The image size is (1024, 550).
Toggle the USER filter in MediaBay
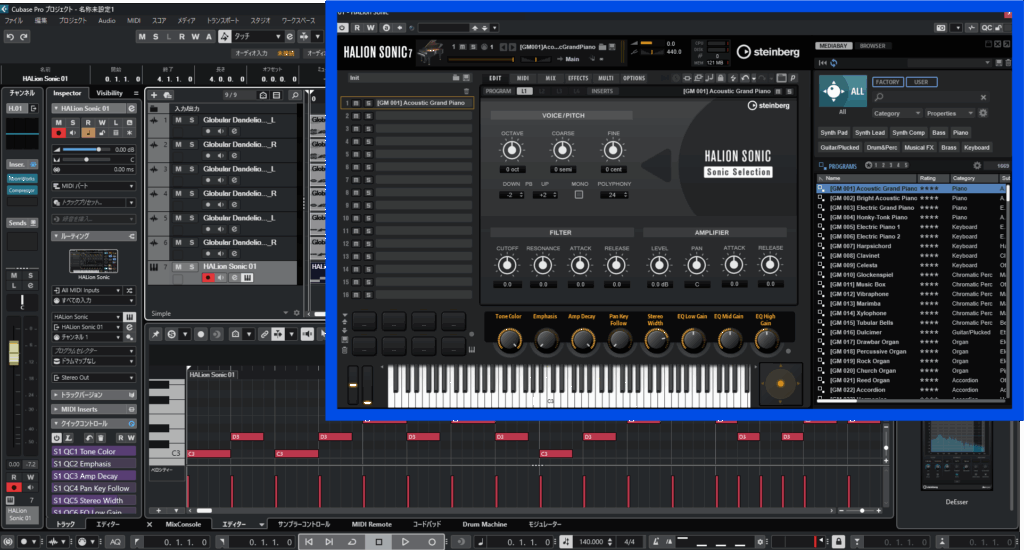pos(921,82)
